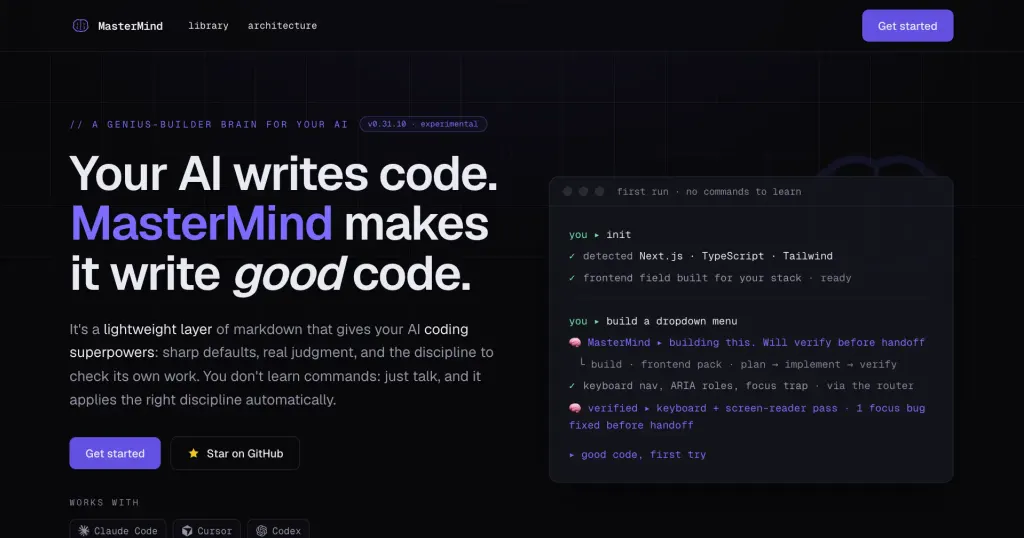Go to the library nav item
Image resolution: width=1024 pixels, height=538 pixels.
coord(208,26)
